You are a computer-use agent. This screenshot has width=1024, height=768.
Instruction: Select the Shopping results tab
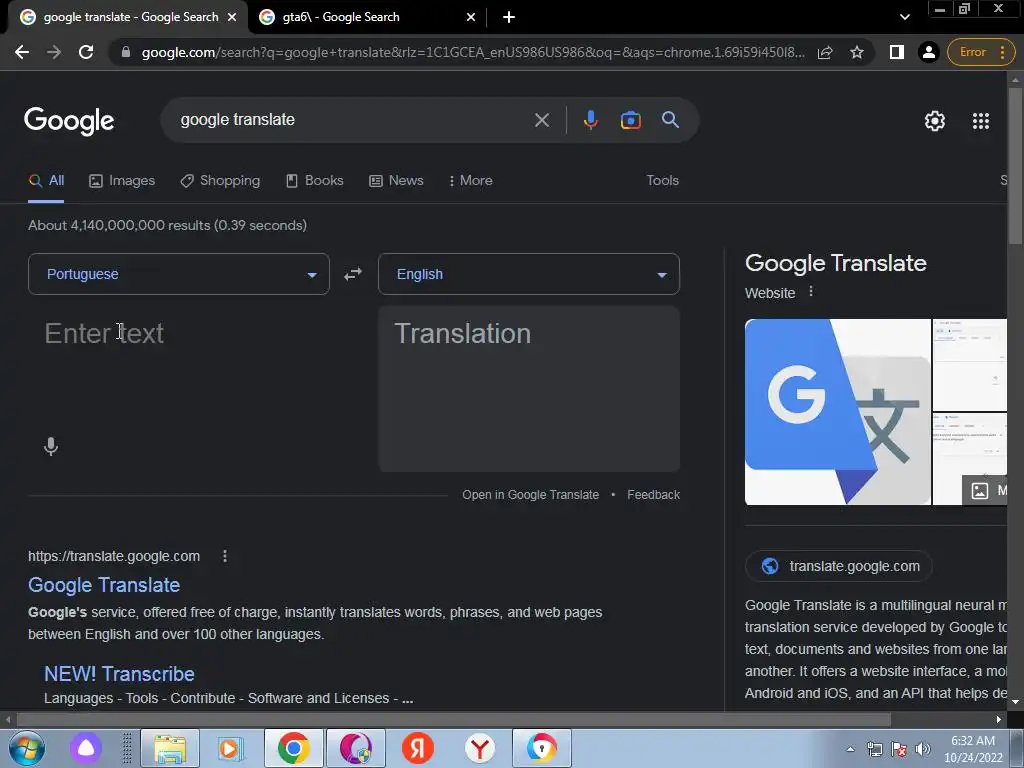(x=220, y=181)
